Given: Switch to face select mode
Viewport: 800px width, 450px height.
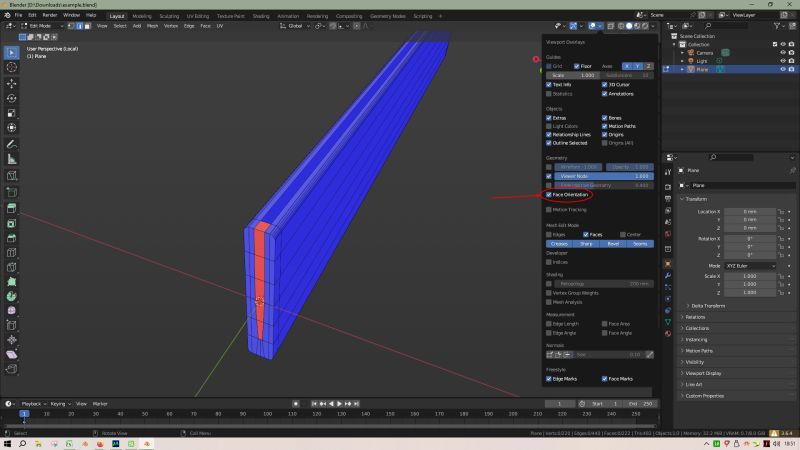Looking at the screenshot, I should [x=87, y=26].
